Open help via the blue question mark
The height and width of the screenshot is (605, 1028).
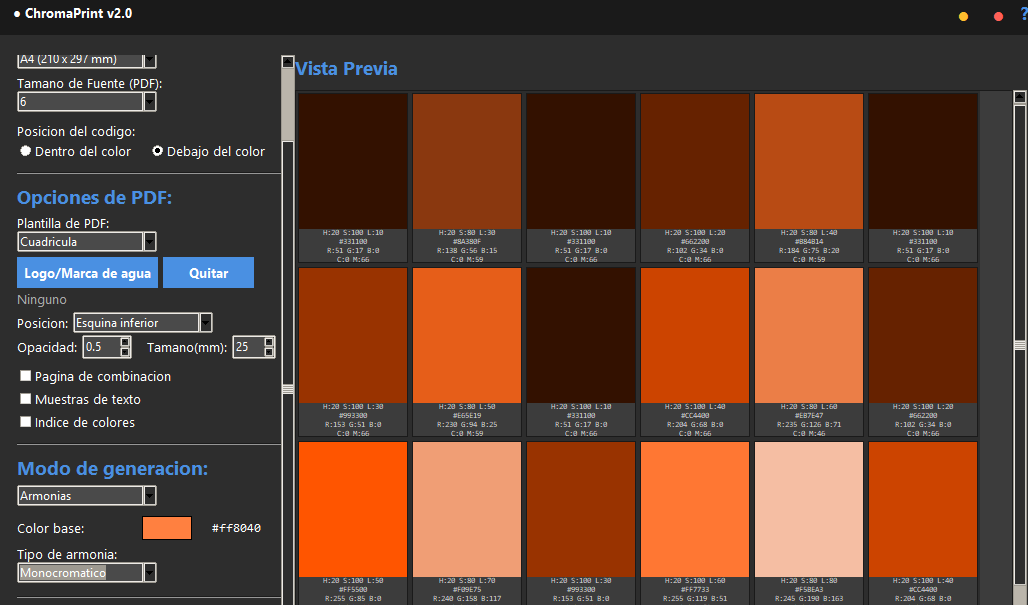tap(1024, 14)
